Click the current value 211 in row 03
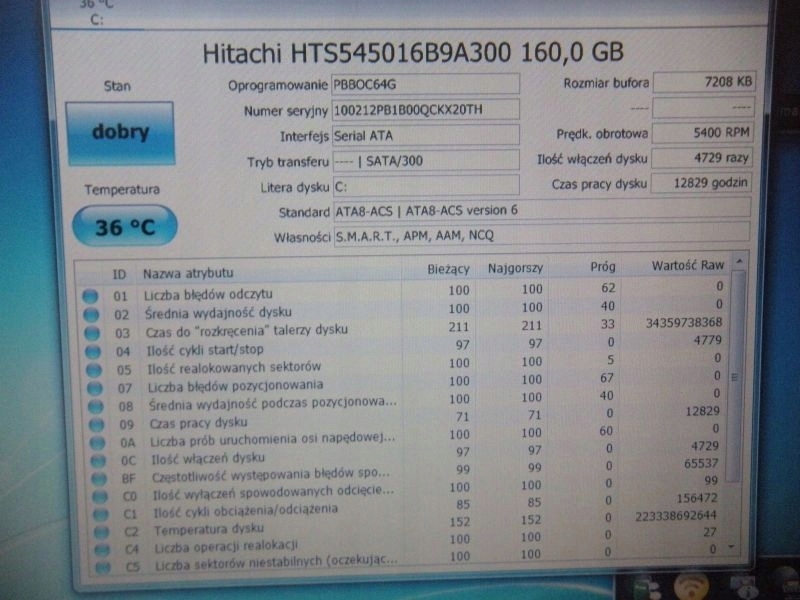The width and height of the screenshot is (800, 600). coord(459,327)
